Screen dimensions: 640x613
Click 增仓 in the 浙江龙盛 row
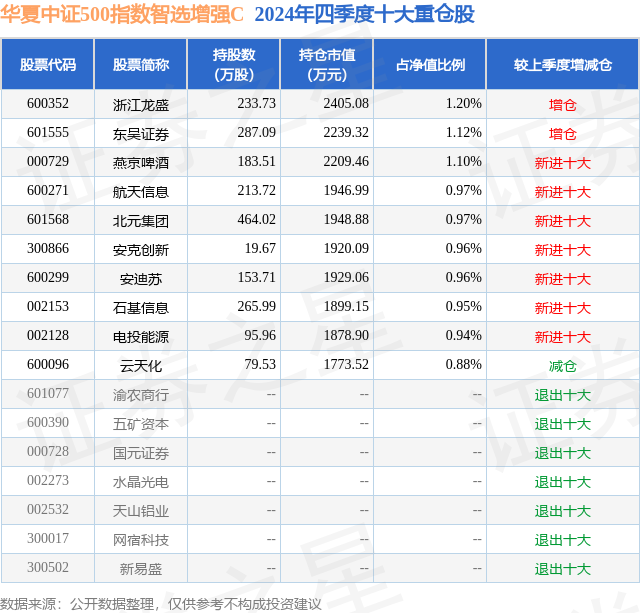point(563,105)
